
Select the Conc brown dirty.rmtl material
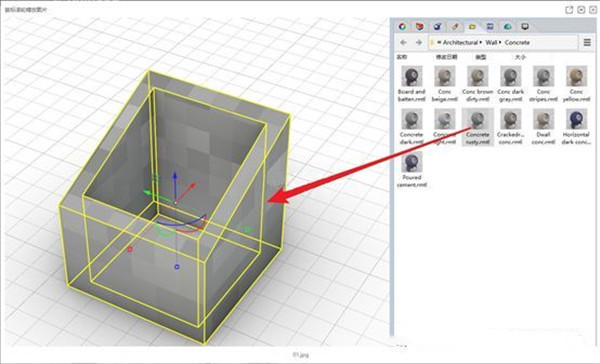point(478,84)
